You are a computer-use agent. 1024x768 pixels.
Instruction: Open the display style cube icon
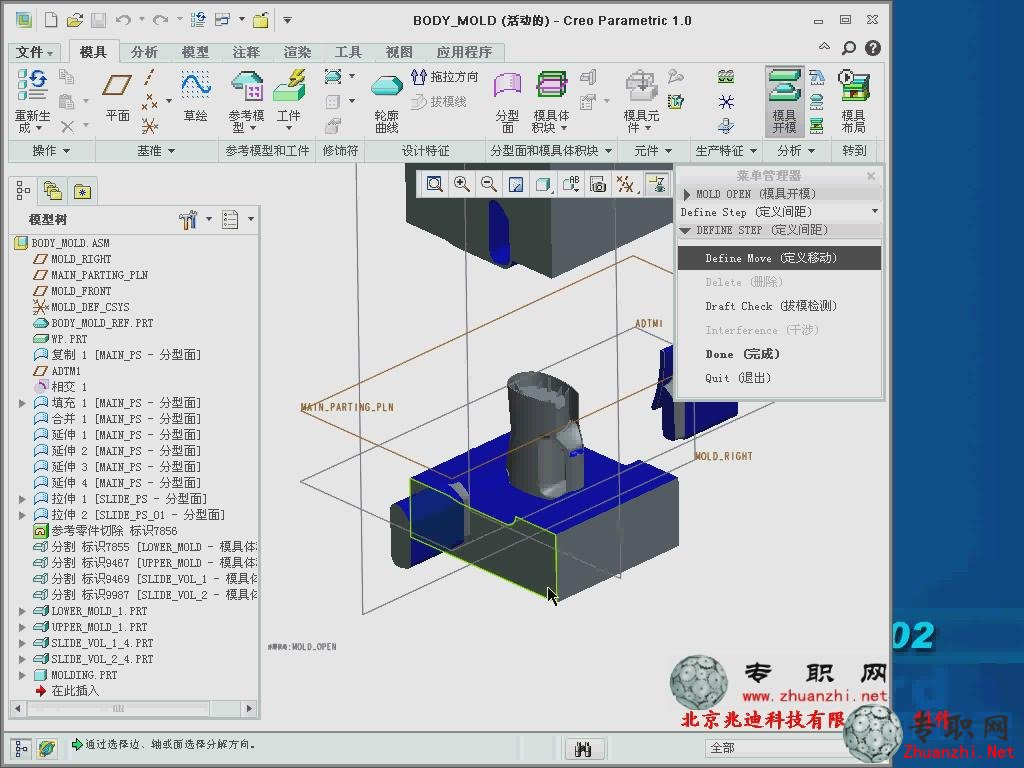click(543, 184)
